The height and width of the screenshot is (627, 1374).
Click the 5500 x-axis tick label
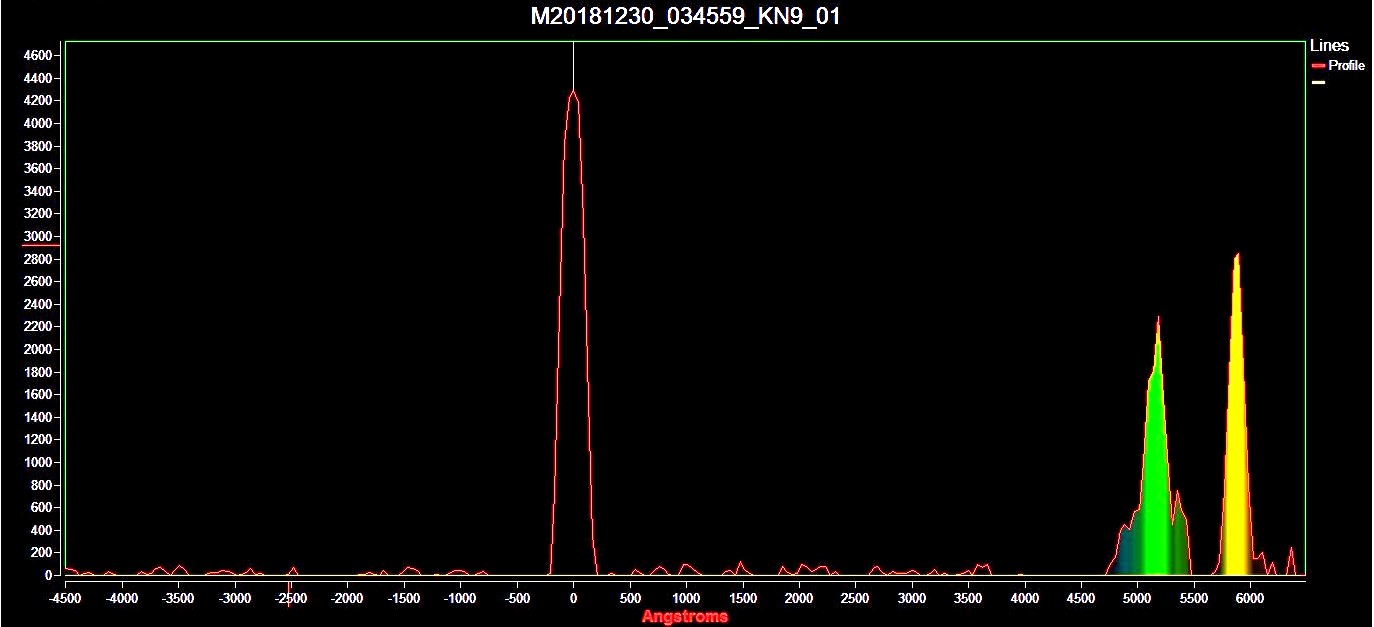tap(1193, 598)
